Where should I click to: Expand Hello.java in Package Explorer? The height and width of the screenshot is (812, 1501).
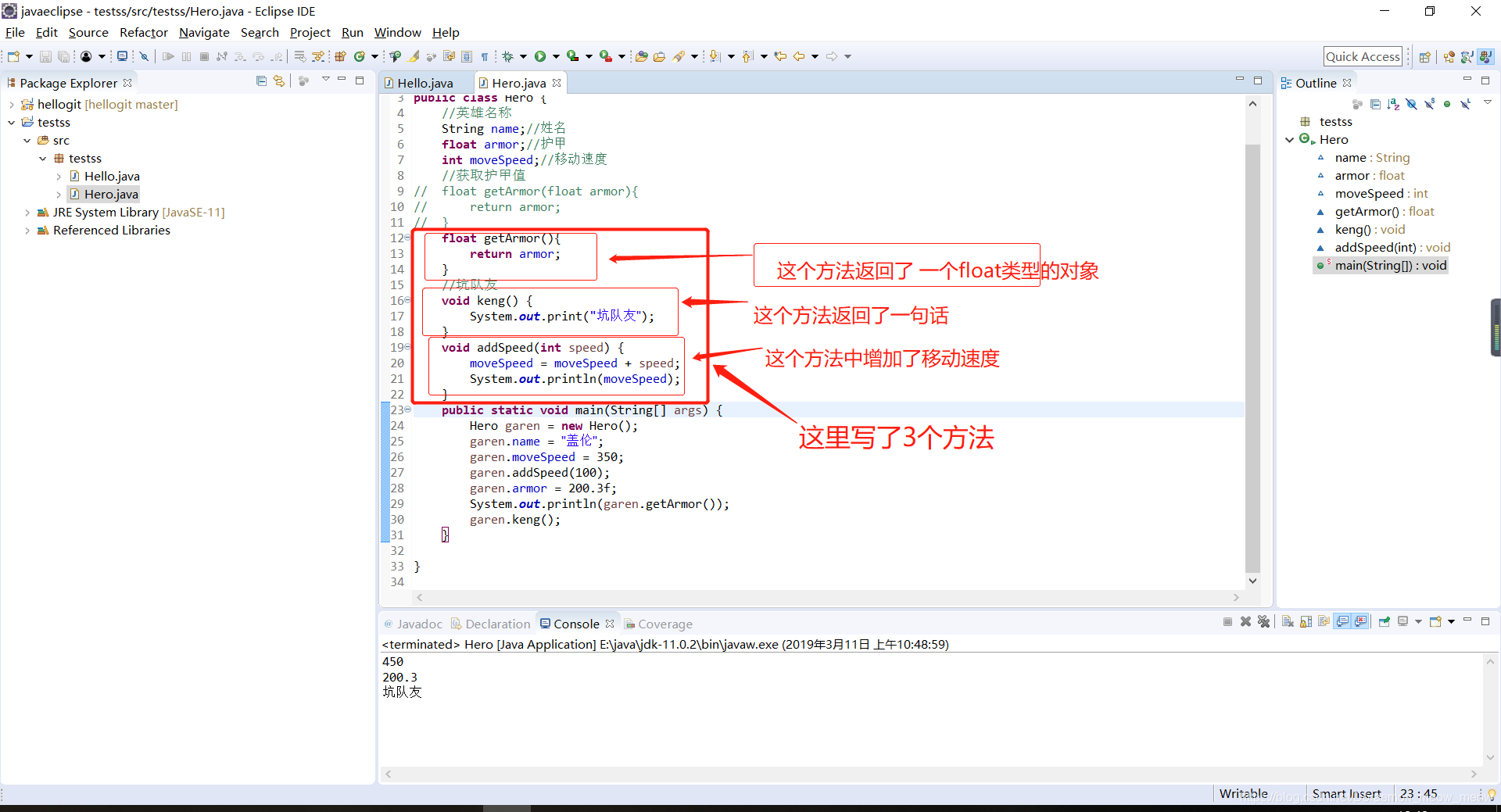(x=58, y=177)
